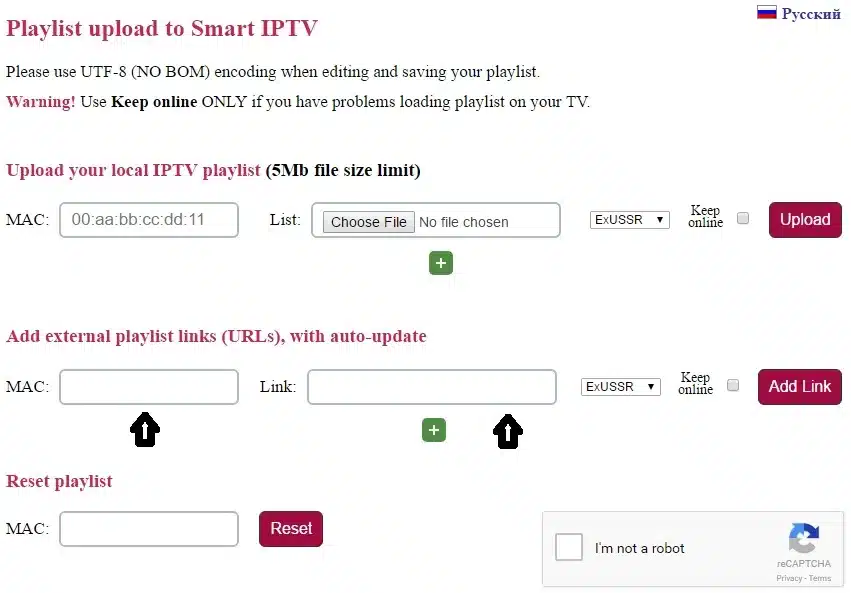Open the Русский language link

coord(812,13)
